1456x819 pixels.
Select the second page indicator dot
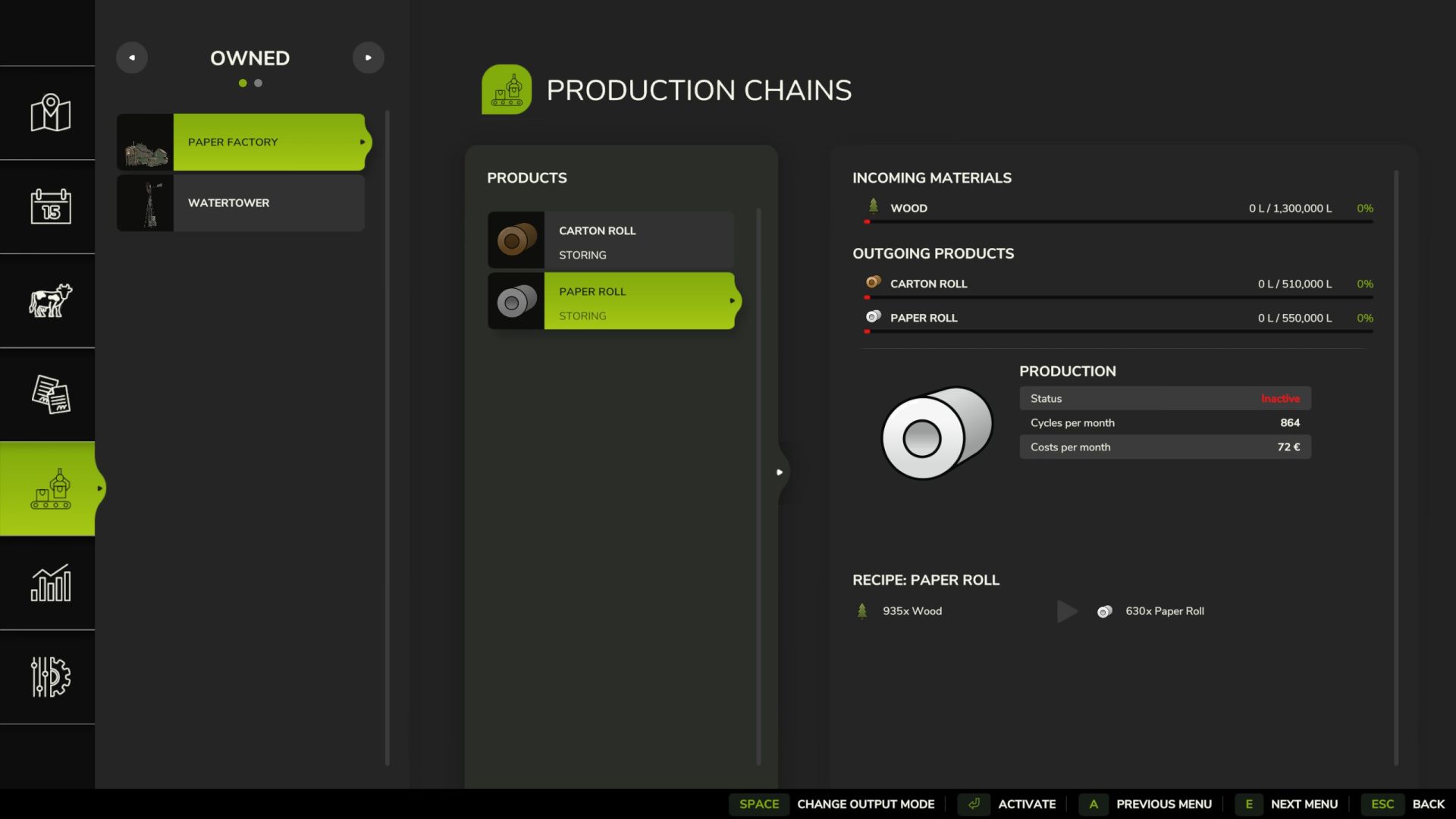pyautogui.click(x=259, y=83)
